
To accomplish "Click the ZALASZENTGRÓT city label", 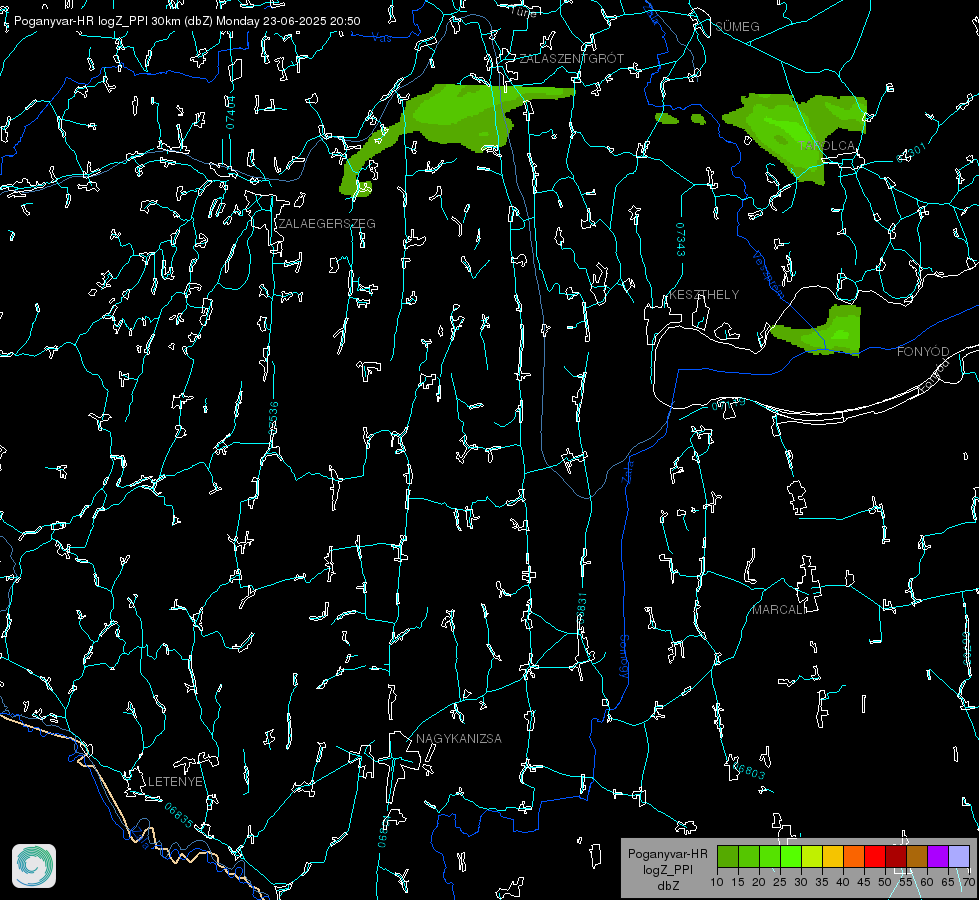I will 571,59.
